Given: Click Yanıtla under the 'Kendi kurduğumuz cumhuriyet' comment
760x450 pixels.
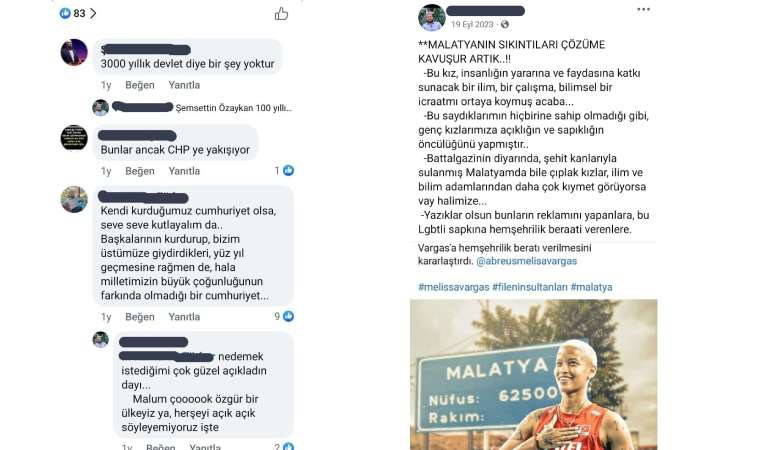Looking at the screenshot, I should [184, 317].
